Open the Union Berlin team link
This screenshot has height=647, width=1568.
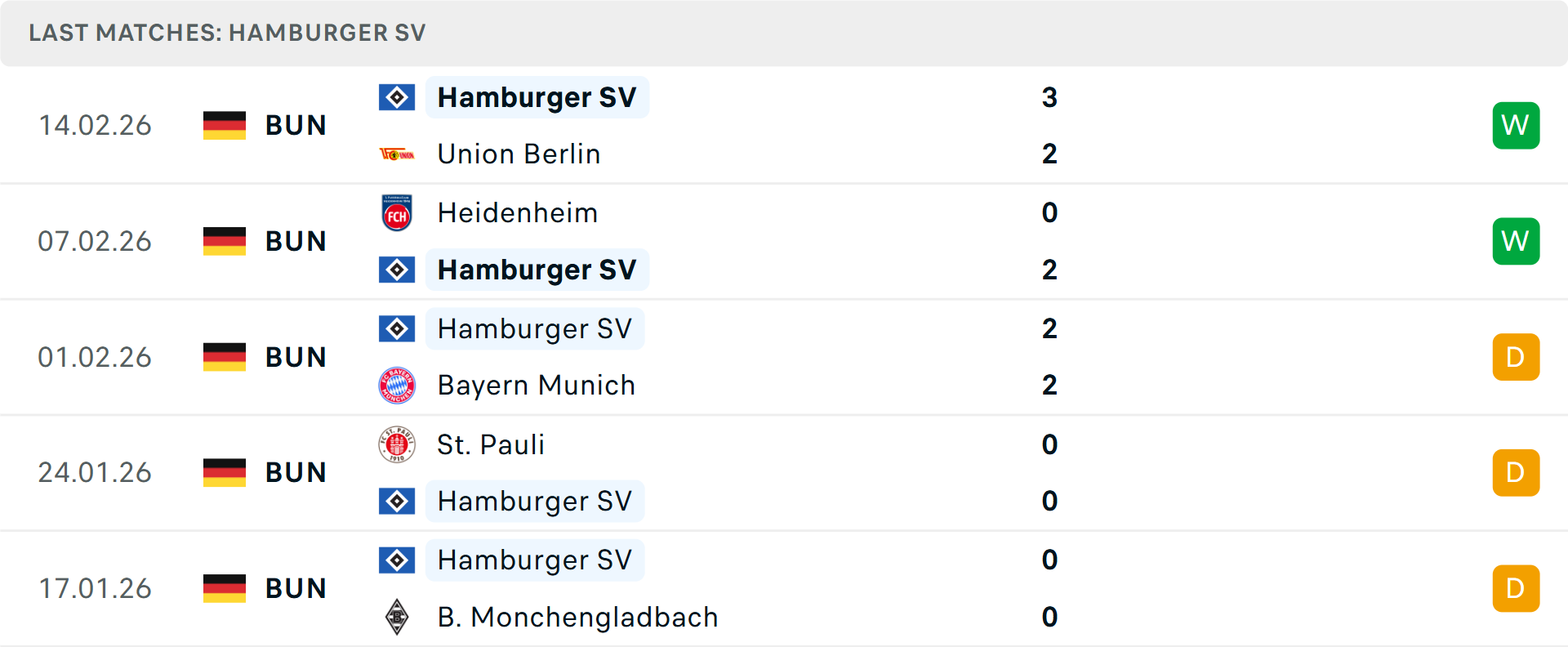tap(519, 154)
